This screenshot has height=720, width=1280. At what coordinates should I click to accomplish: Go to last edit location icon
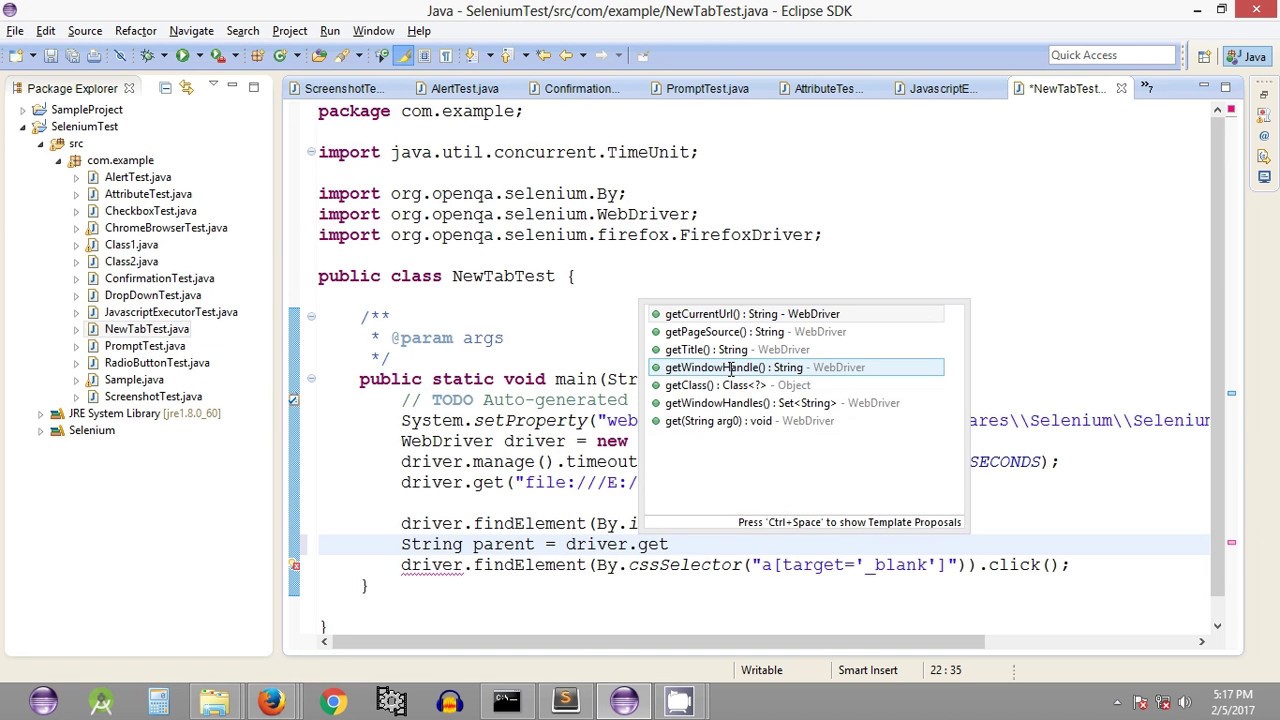point(543,55)
